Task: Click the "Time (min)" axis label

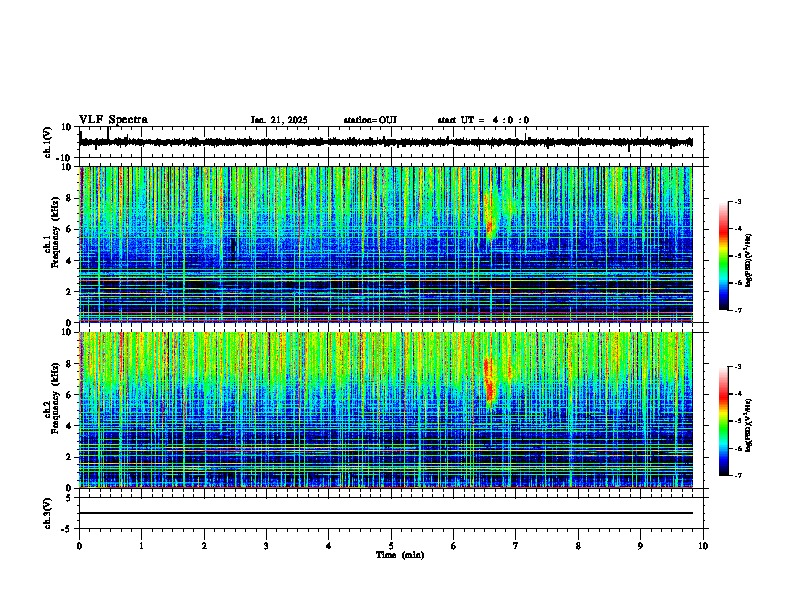Action: point(400,555)
